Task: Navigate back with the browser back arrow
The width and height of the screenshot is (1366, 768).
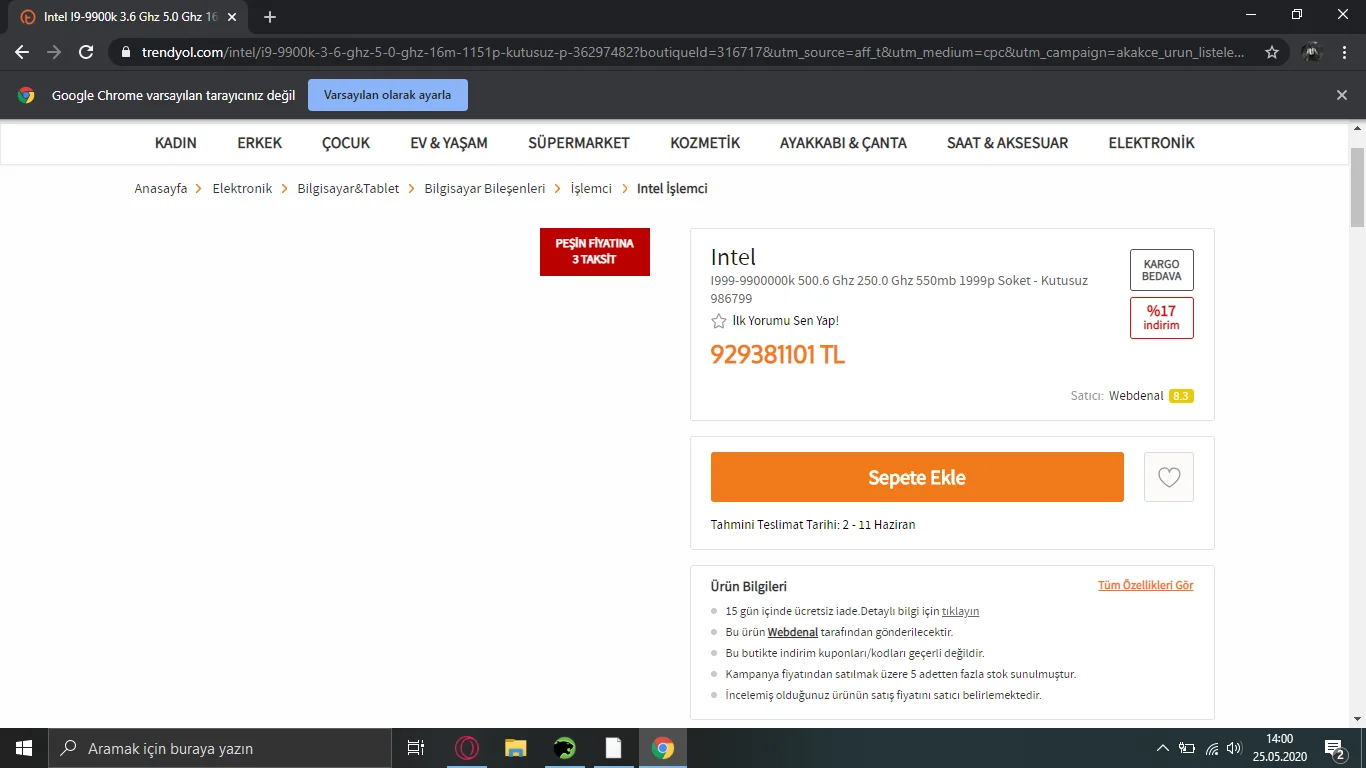Action: click(x=21, y=50)
